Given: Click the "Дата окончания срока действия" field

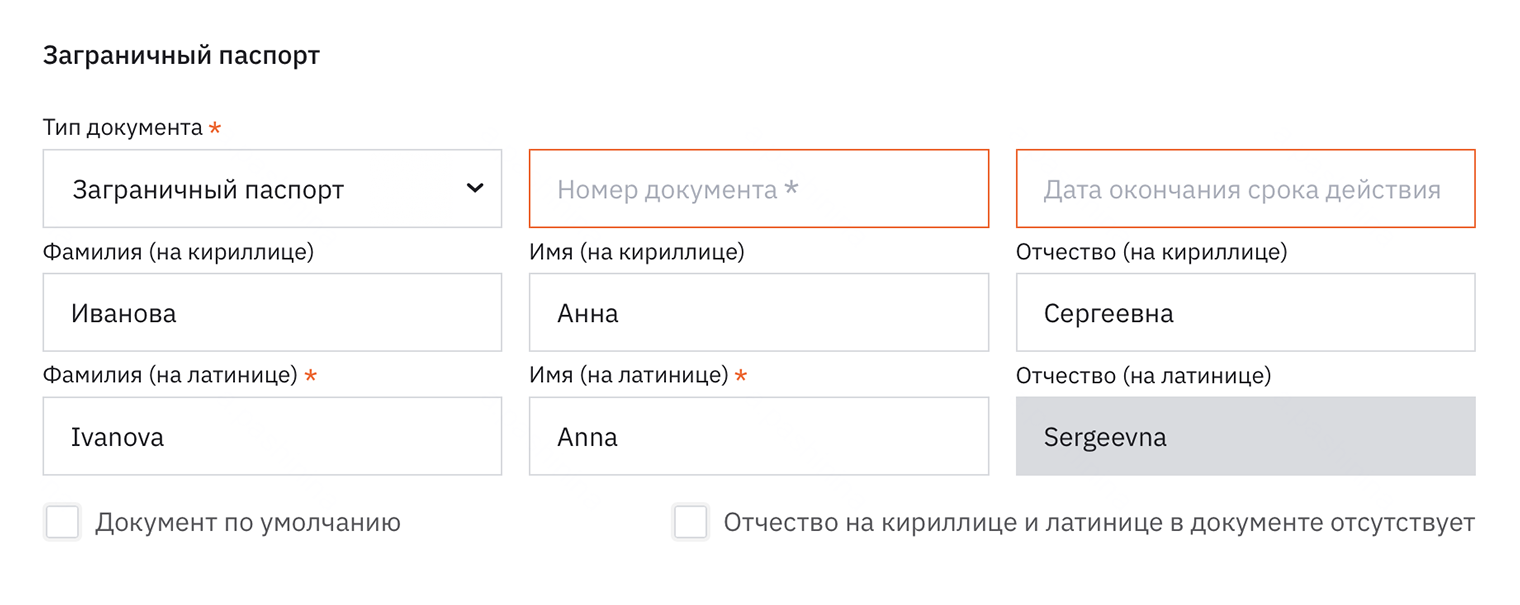Looking at the screenshot, I should (x=1244, y=188).
